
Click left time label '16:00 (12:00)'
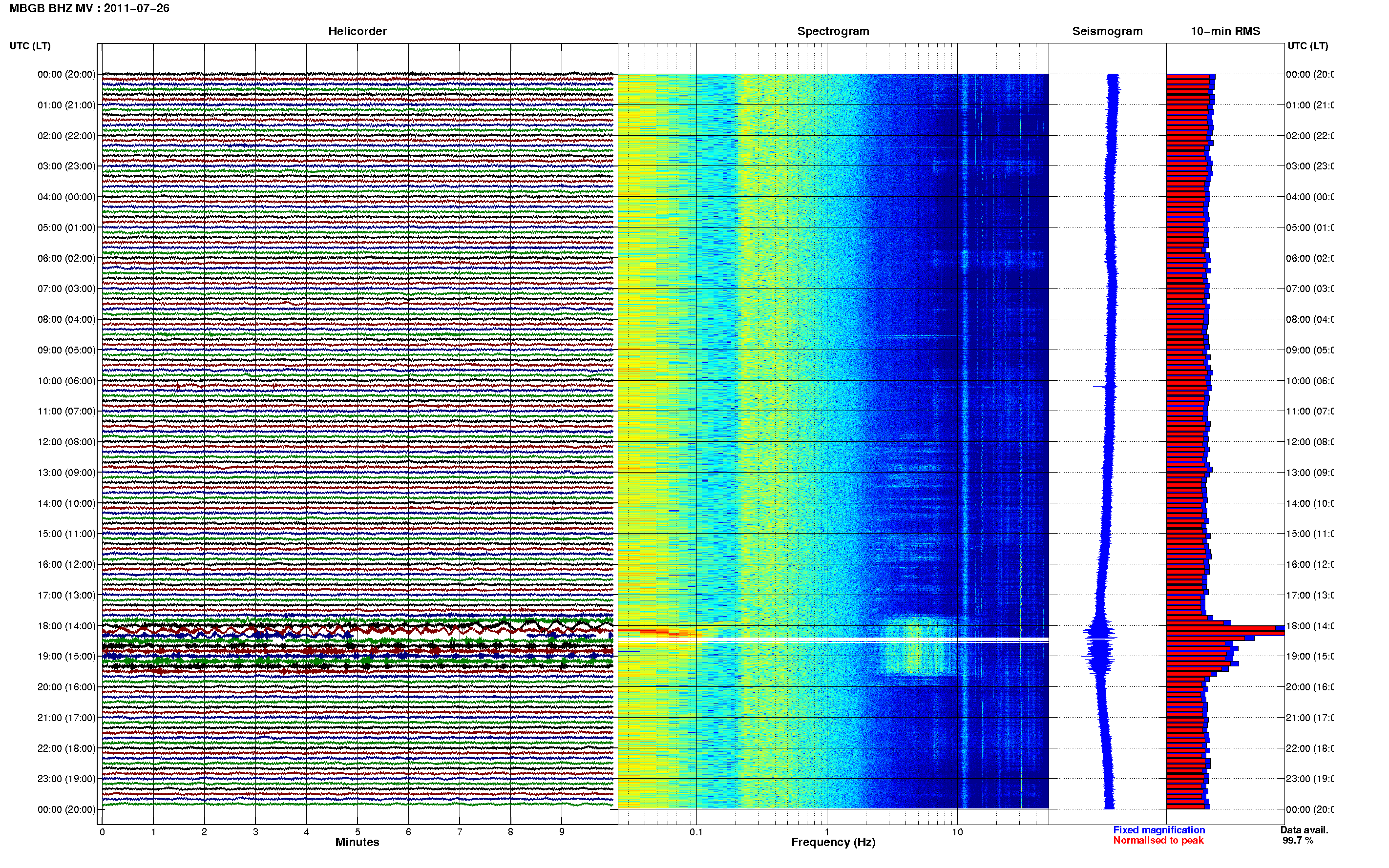tap(66, 564)
